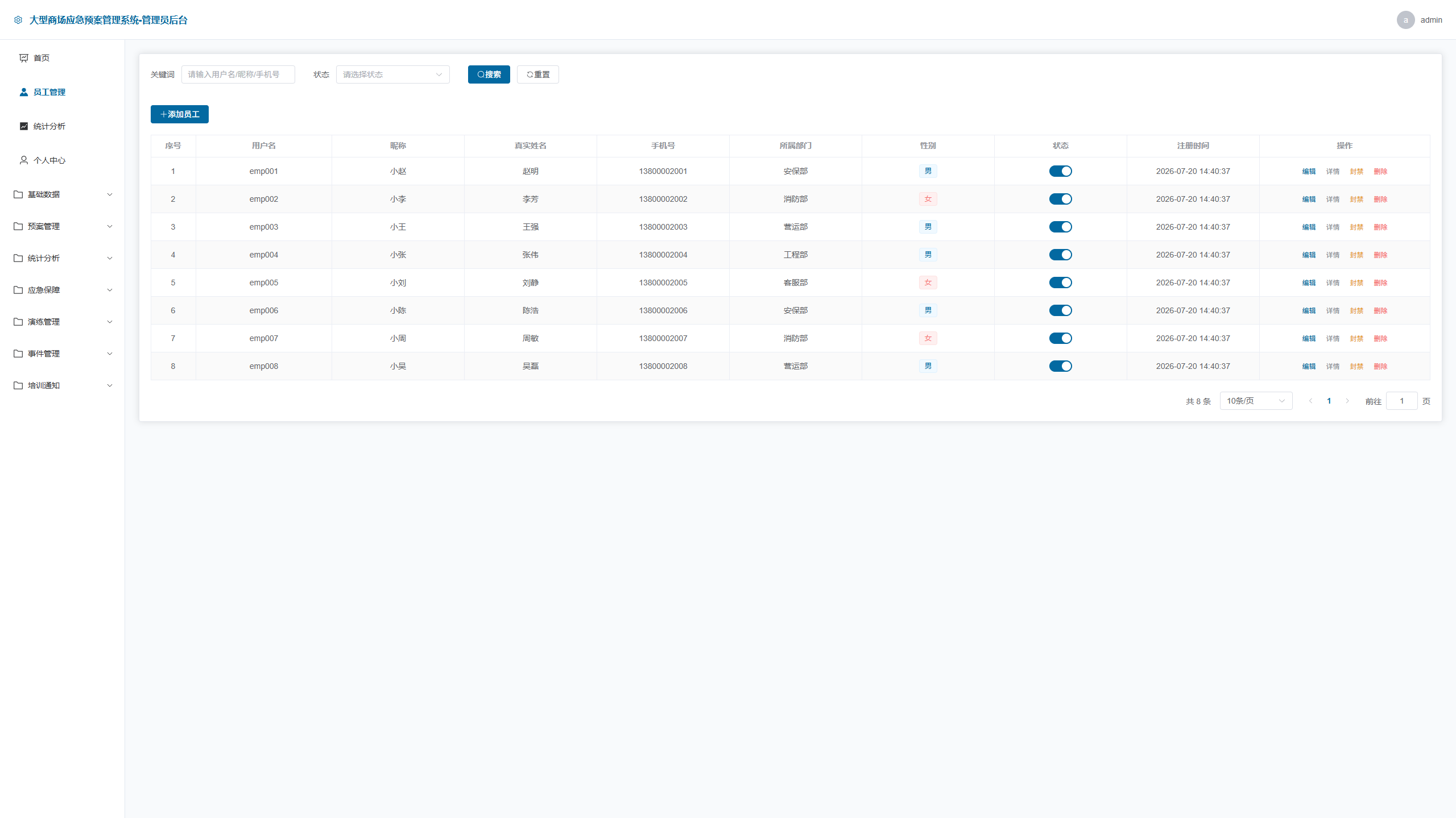Viewport: 1456px width, 818px height.
Task: Open the 请选择状态 status dropdown
Action: pos(392,74)
